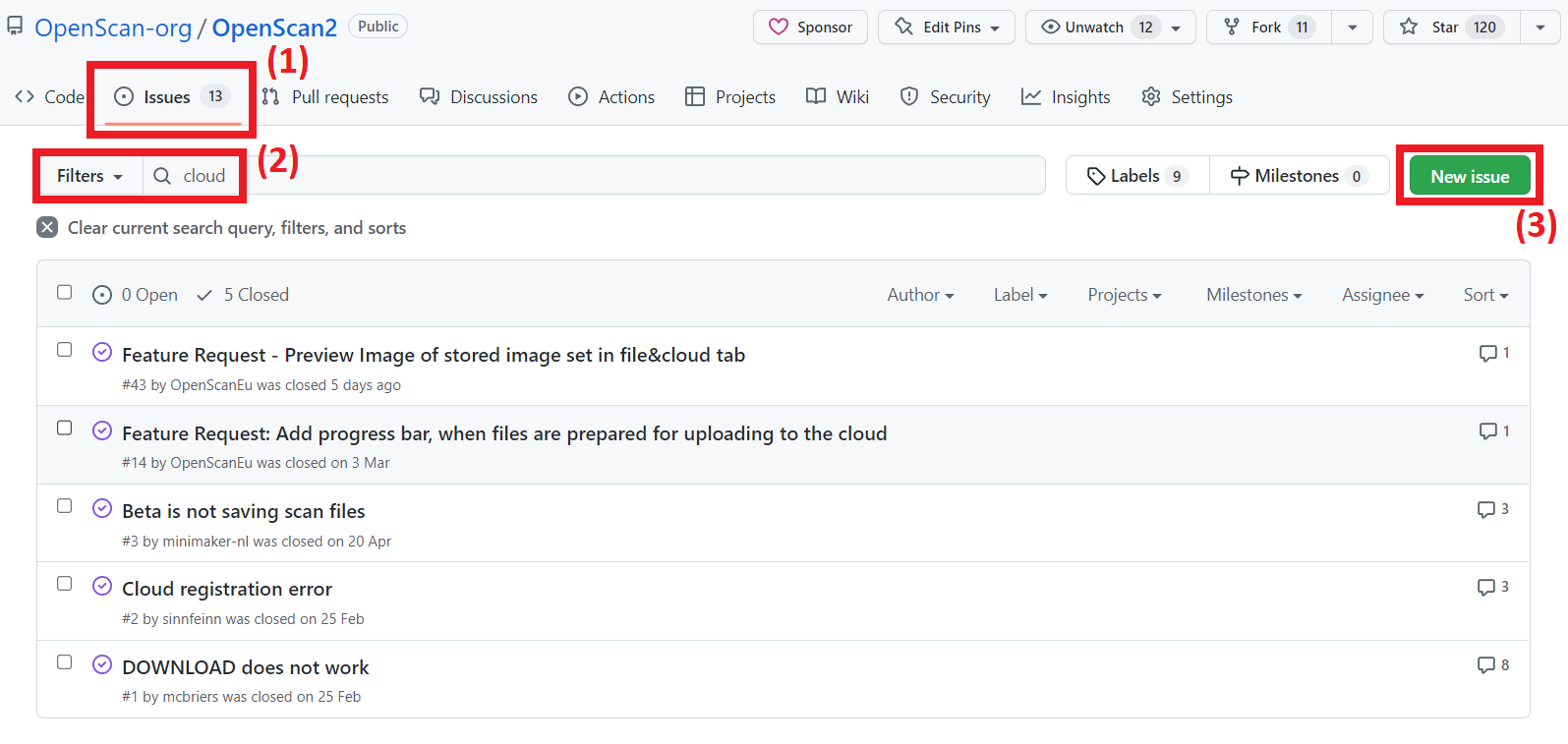Click closed status icon for Beta not saving issue
The height and width of the screenshot is (744, 1568).
coord(102,507)
